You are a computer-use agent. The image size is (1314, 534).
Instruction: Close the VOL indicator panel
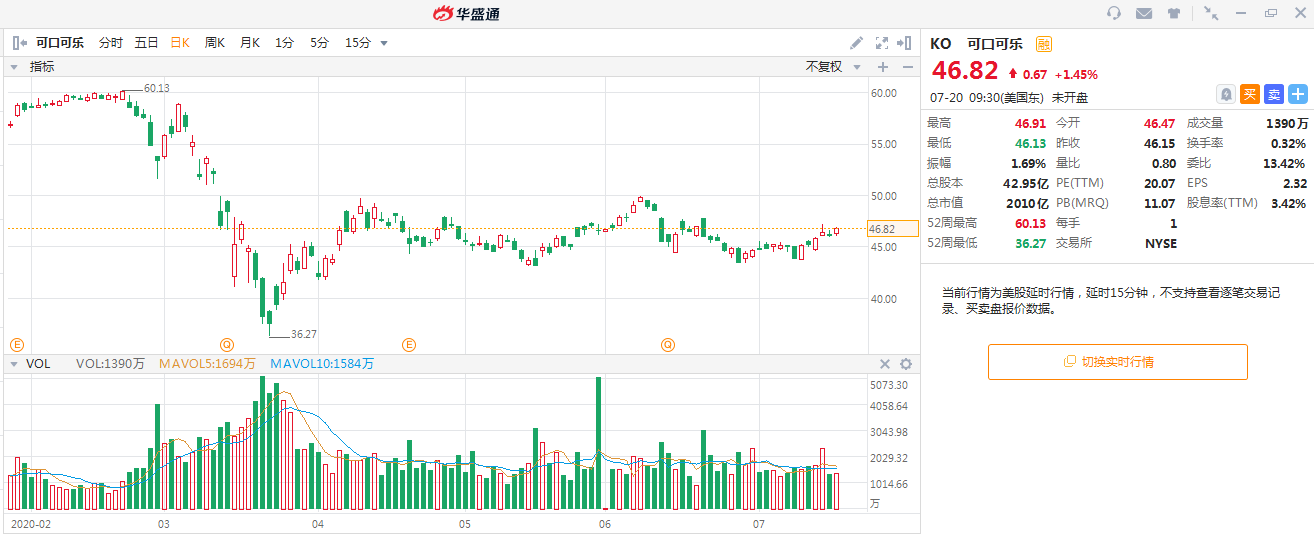tap(885, 364)
